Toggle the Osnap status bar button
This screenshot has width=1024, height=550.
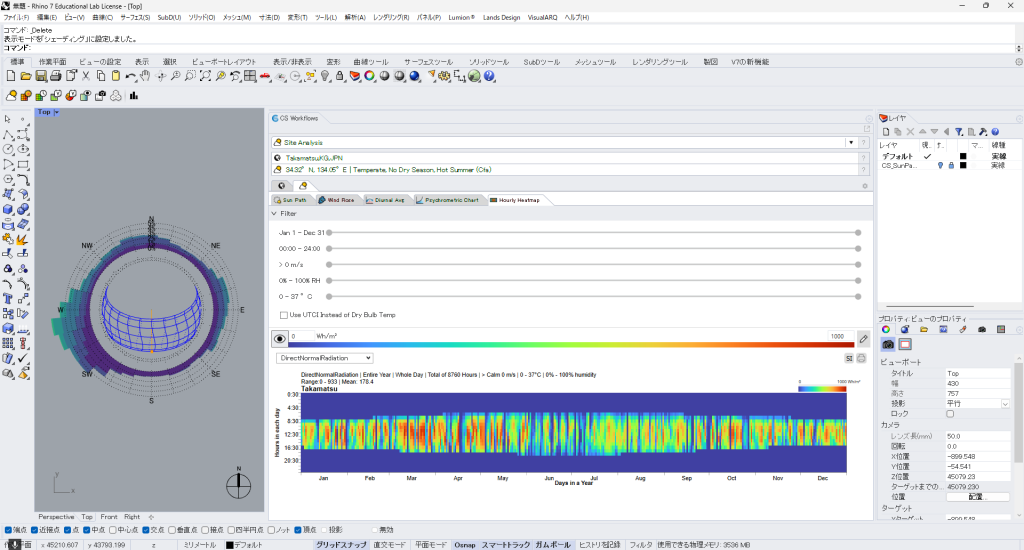click(x=464, y=545)
